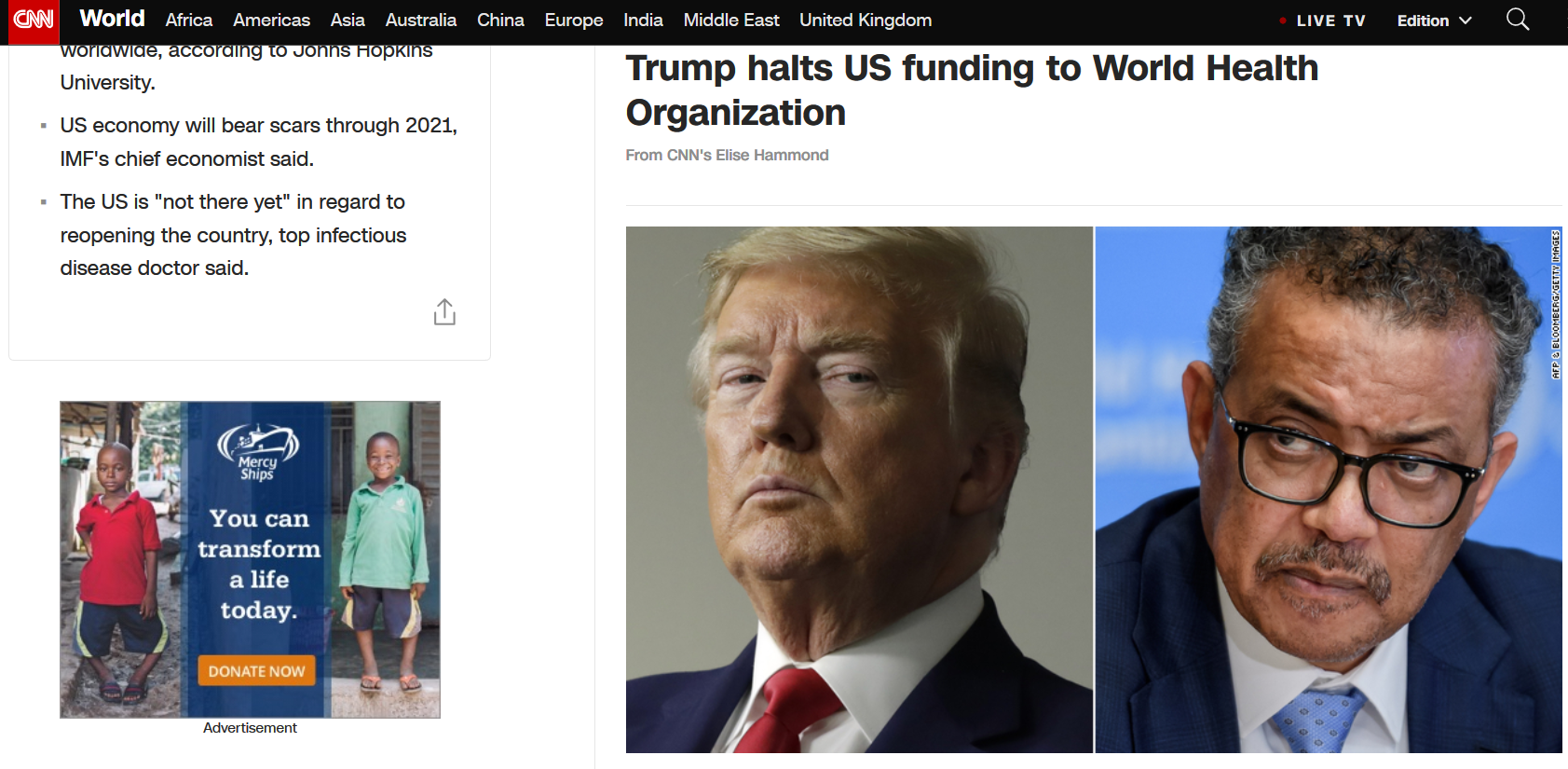The width and height of the screenshot is (1568, 769).
Task: Open the World section
Action: tap(112, 19)
